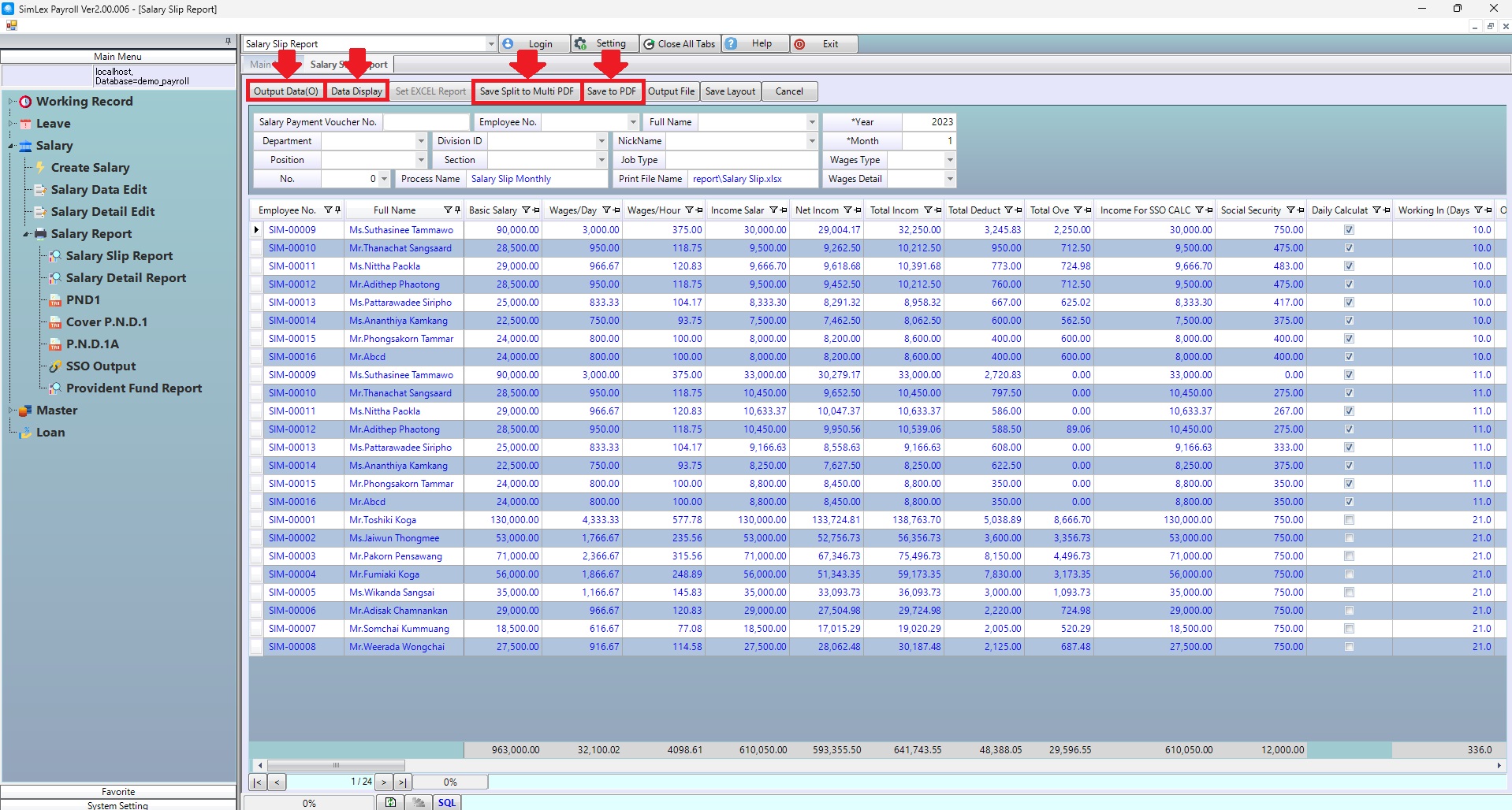
Task: Click the Loan icon in Main Menu
Action: (25, 433)
